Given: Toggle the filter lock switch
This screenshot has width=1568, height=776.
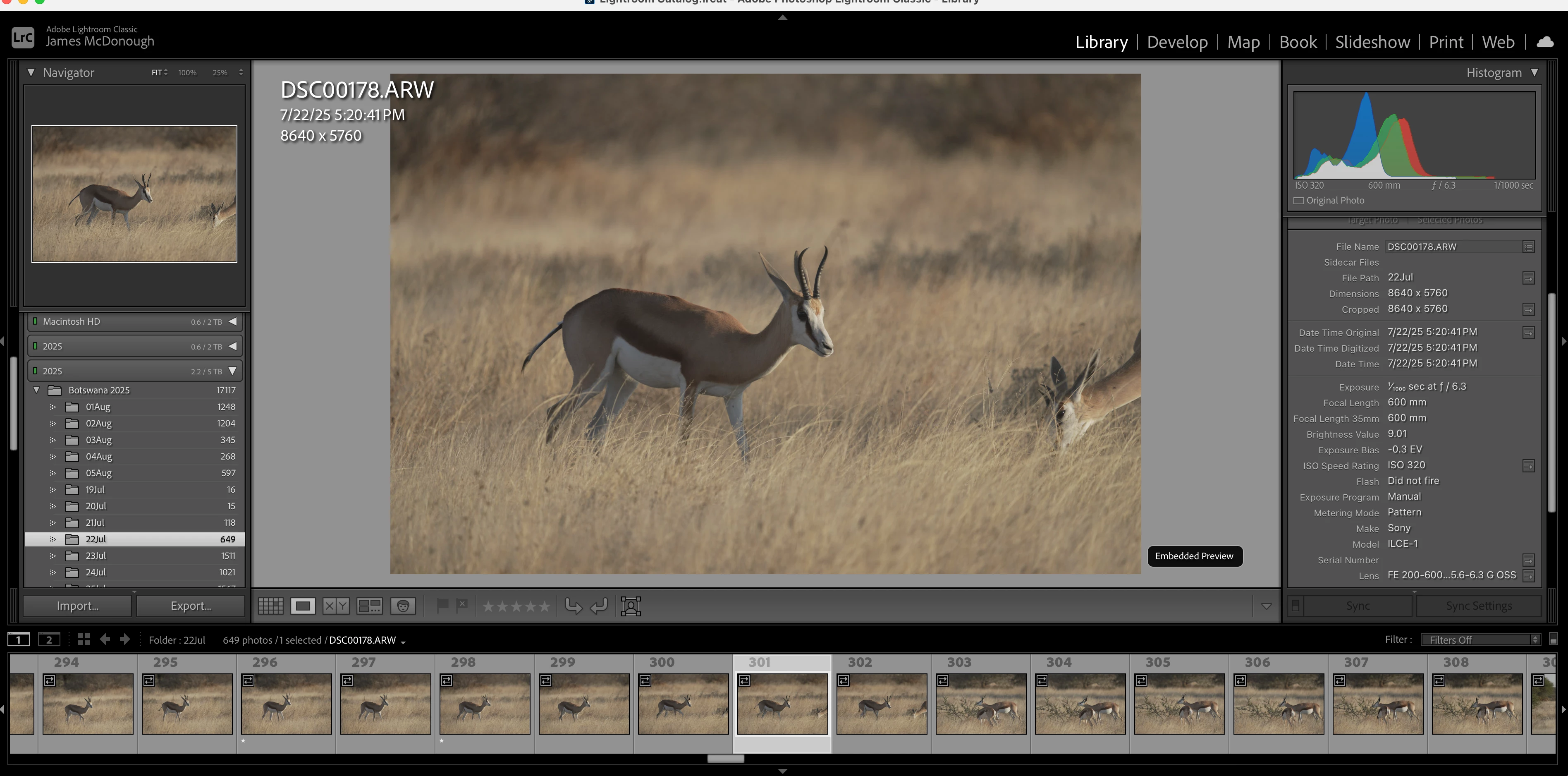Looking at the screenshot, I should pos(1553,639).
